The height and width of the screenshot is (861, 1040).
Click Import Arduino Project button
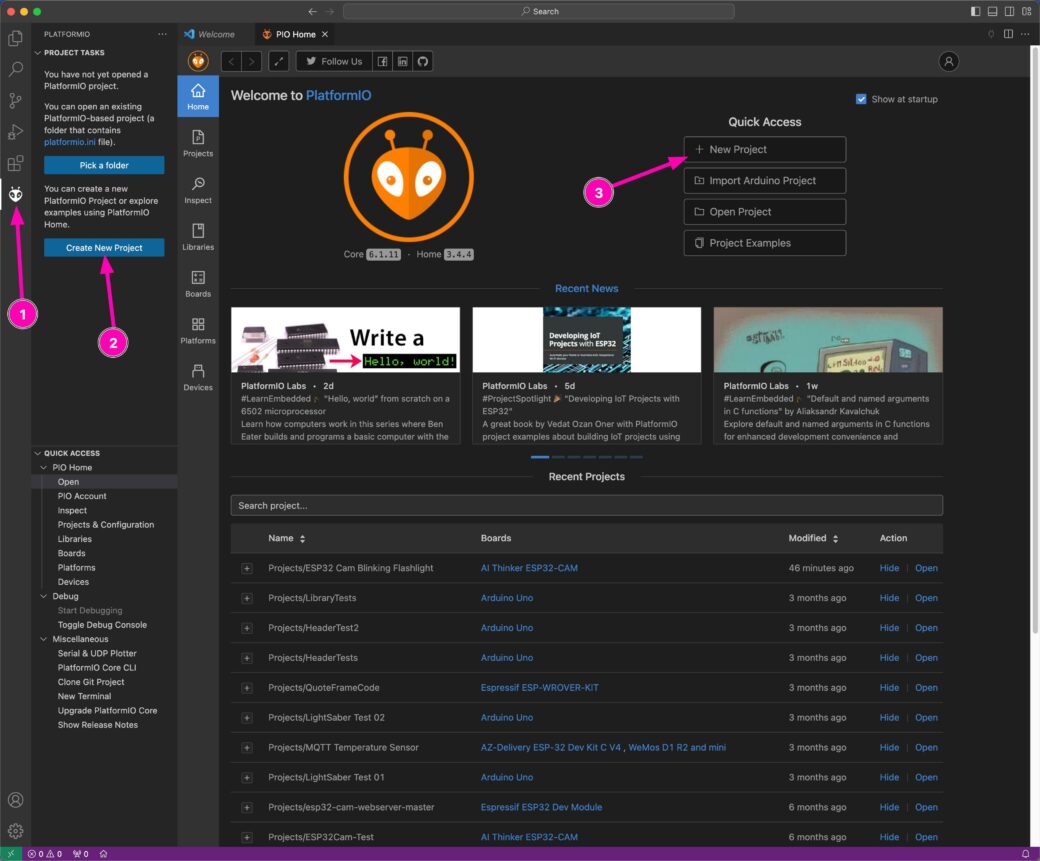pos(764,181)
